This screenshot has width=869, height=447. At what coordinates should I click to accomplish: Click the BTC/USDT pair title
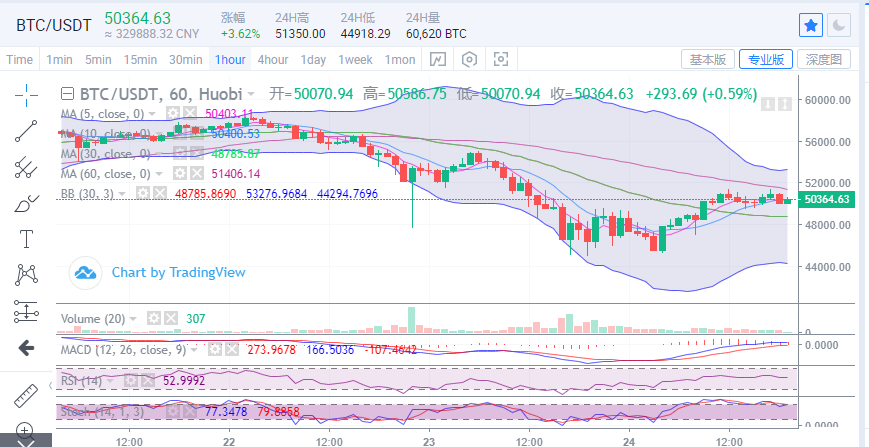(53, 25)
